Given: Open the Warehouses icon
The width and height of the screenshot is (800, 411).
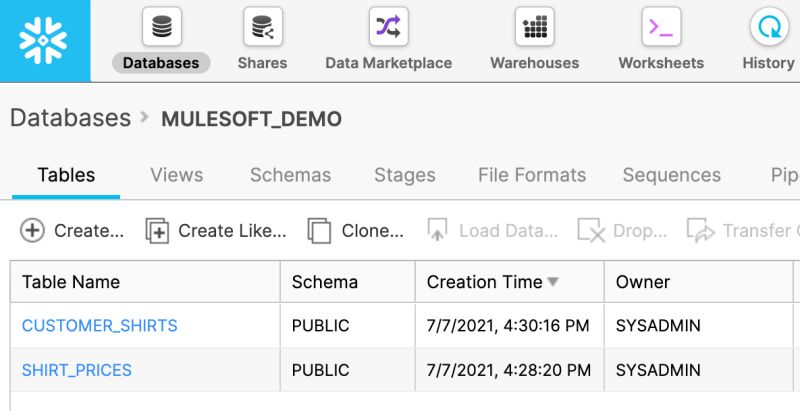Looking at the screenshot, I should pyautogui.click(x=534, y=27).
